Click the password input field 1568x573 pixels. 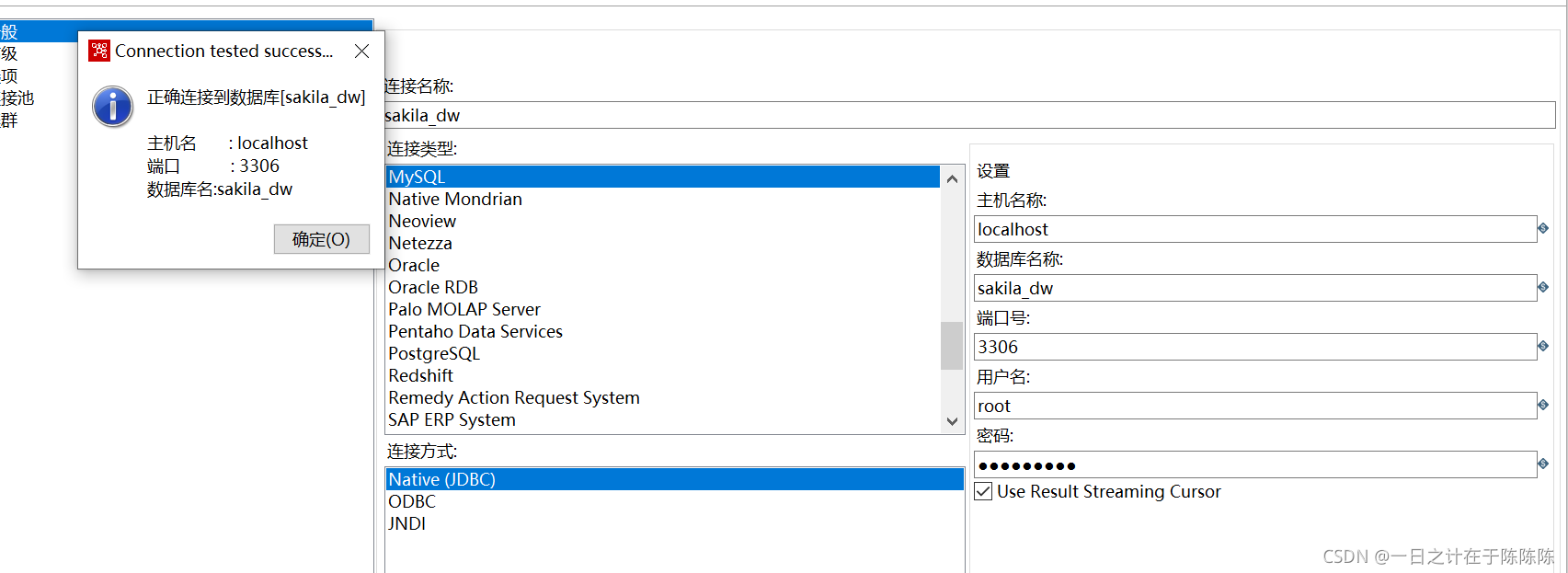pos(1255,464)
